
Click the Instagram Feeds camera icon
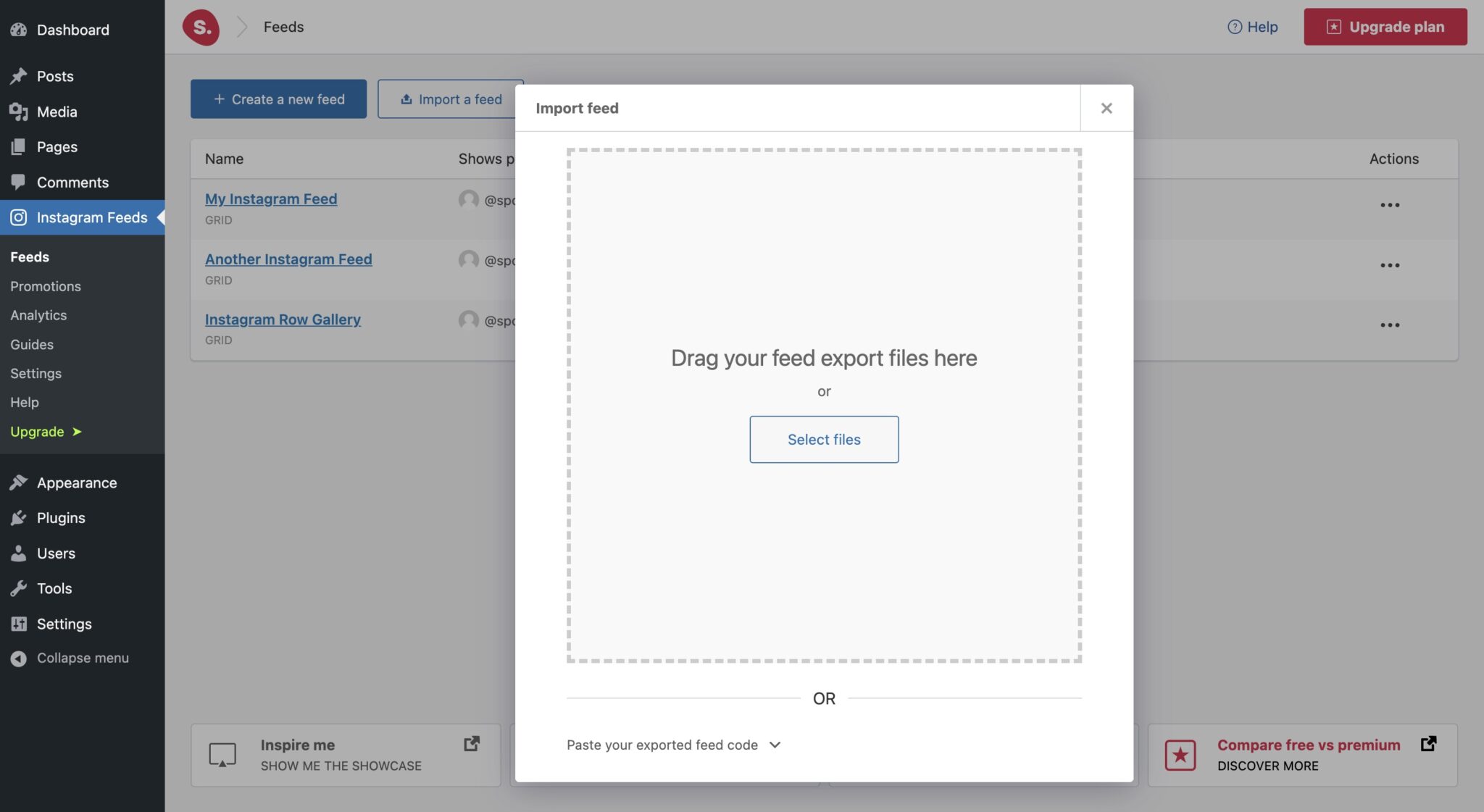point(18,217)
